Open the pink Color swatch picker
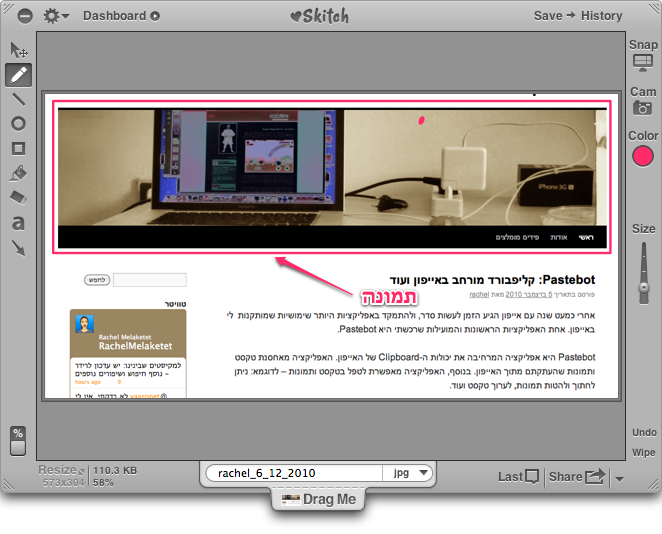The width and height of the screenshot is (662, 534). 643,156
